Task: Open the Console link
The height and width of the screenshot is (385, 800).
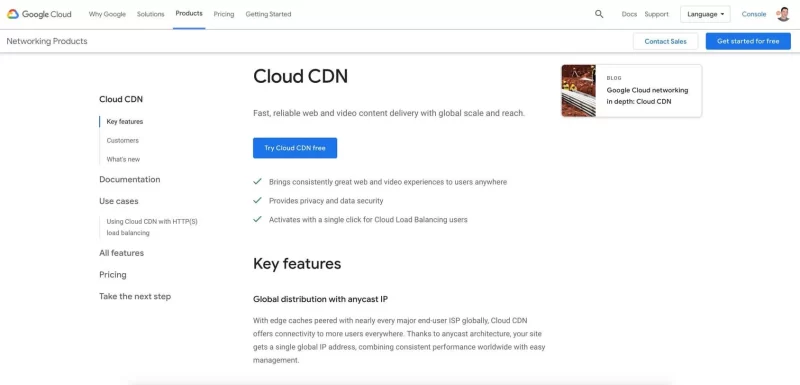Action: point(754,14)
